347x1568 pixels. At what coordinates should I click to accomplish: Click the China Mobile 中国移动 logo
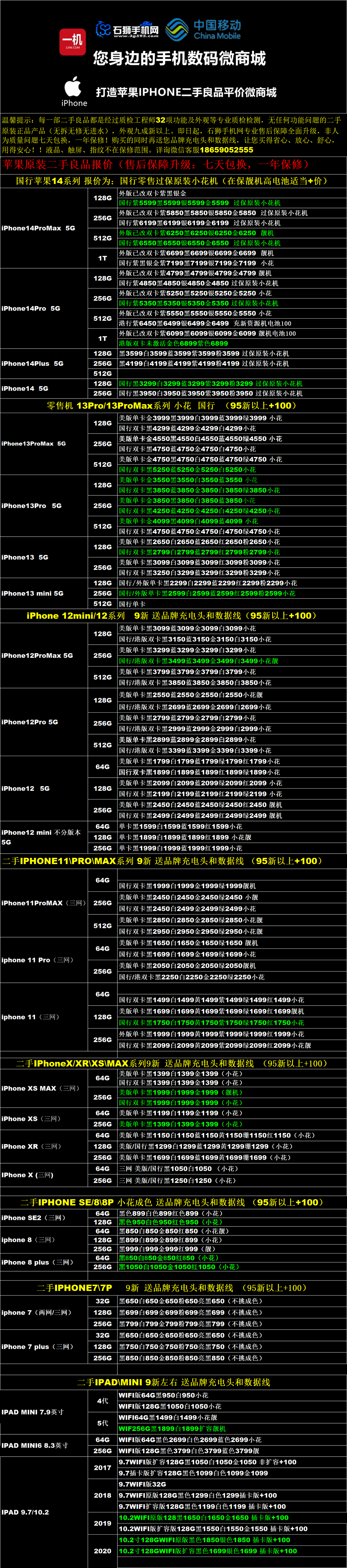(204, 29)
